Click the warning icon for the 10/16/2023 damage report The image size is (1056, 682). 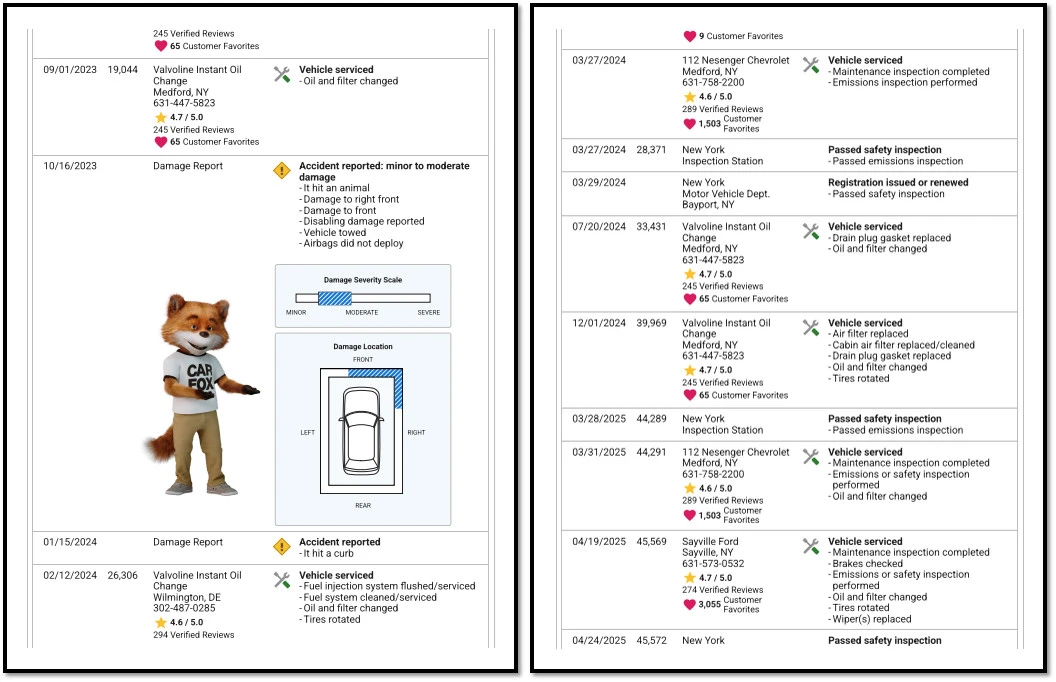[x=282, y=170]
